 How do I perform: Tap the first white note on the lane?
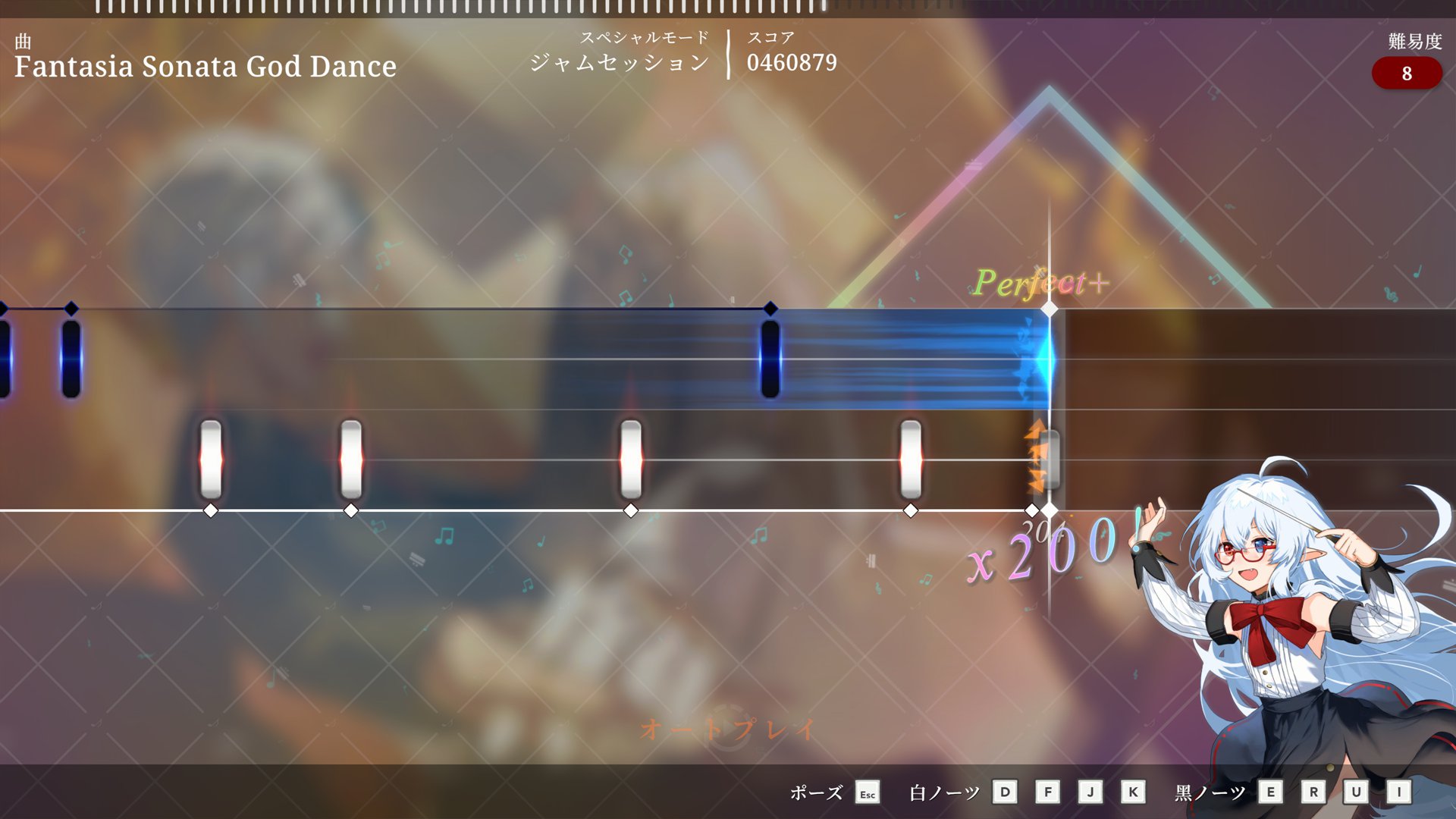point(211,460)
